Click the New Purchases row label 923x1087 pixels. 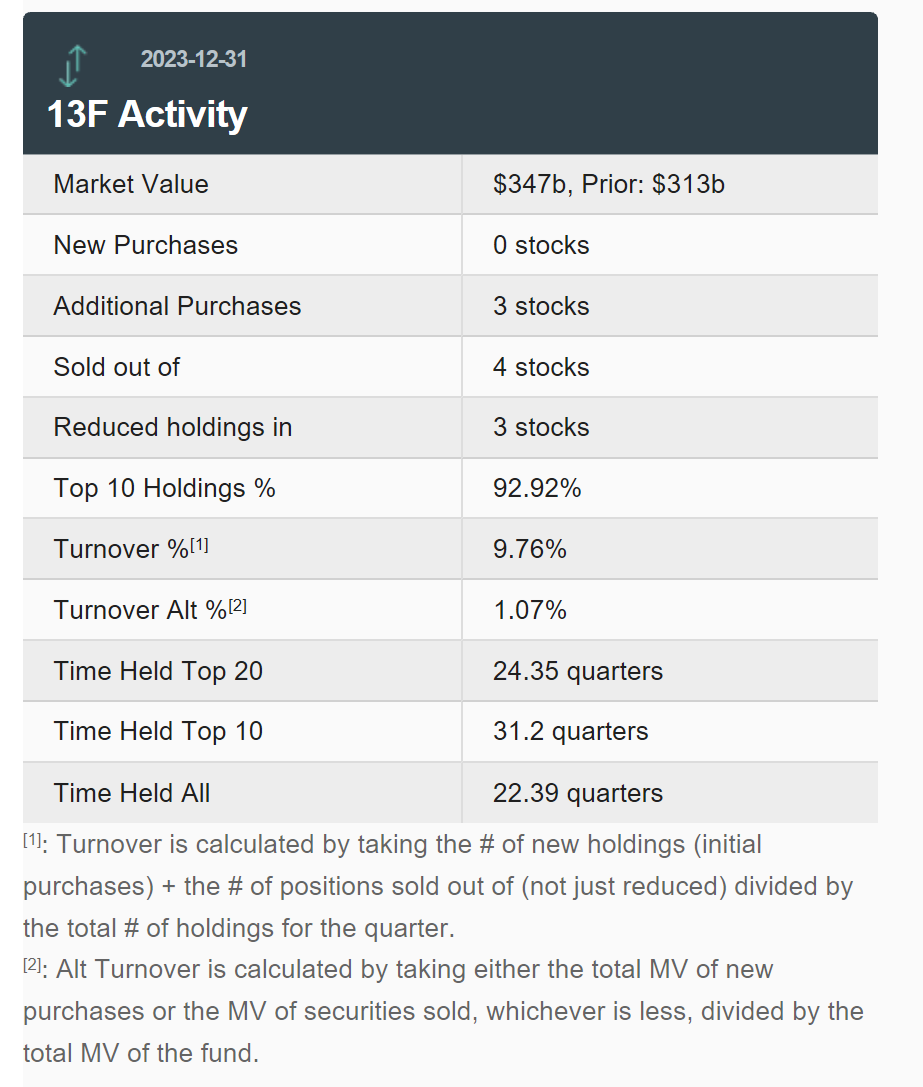[x=145, y=245]
